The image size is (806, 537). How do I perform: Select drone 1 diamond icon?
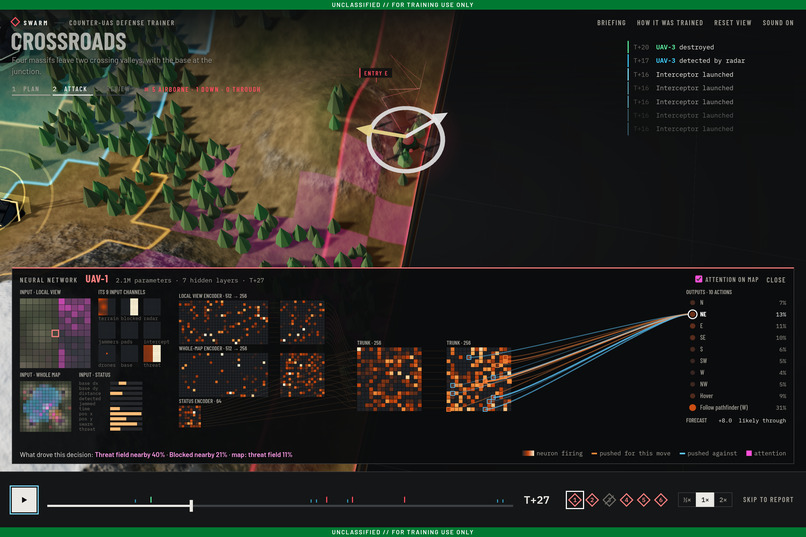coord(575,499)
